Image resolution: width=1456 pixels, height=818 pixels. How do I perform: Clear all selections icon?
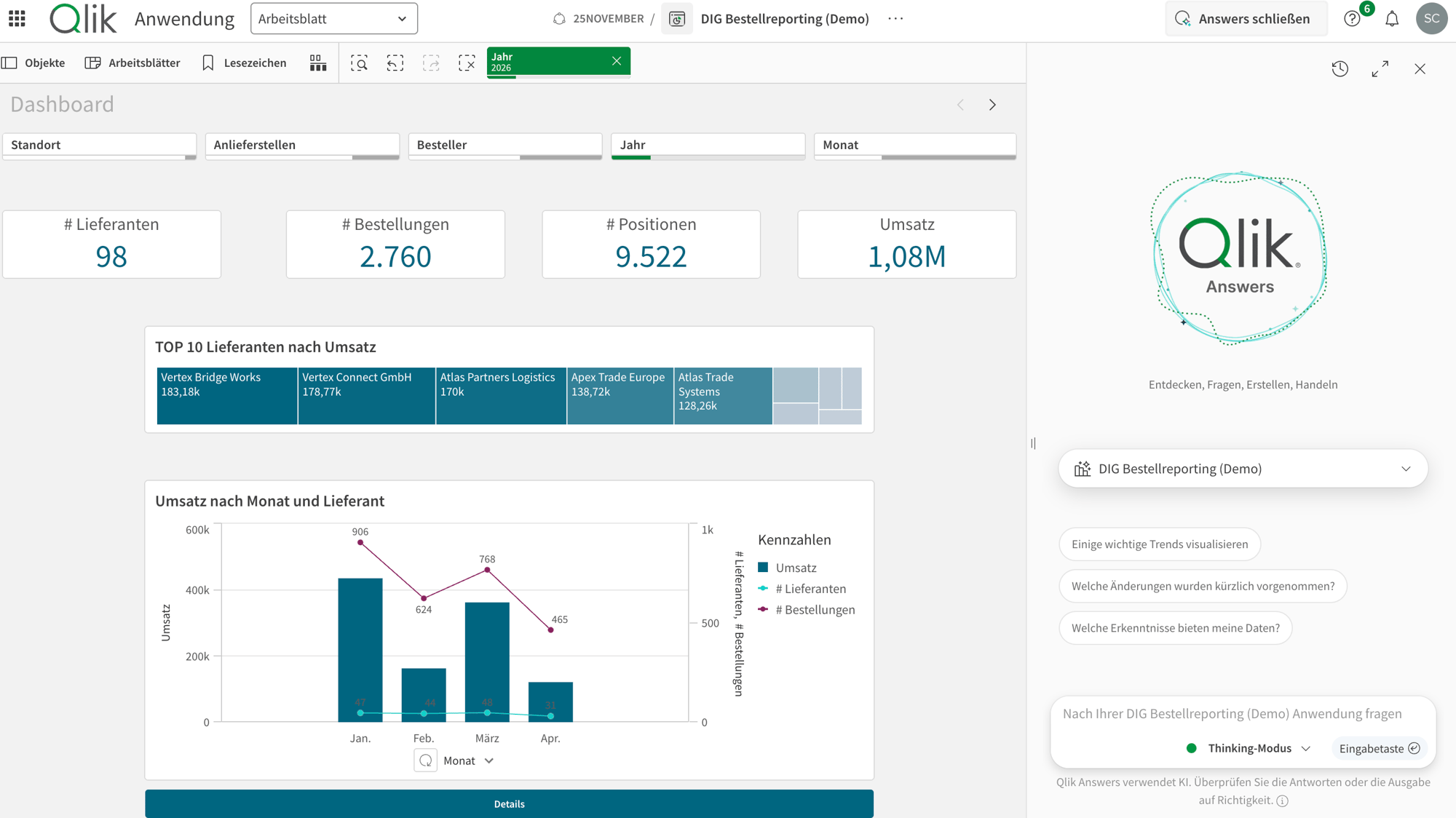pos(467,63)
